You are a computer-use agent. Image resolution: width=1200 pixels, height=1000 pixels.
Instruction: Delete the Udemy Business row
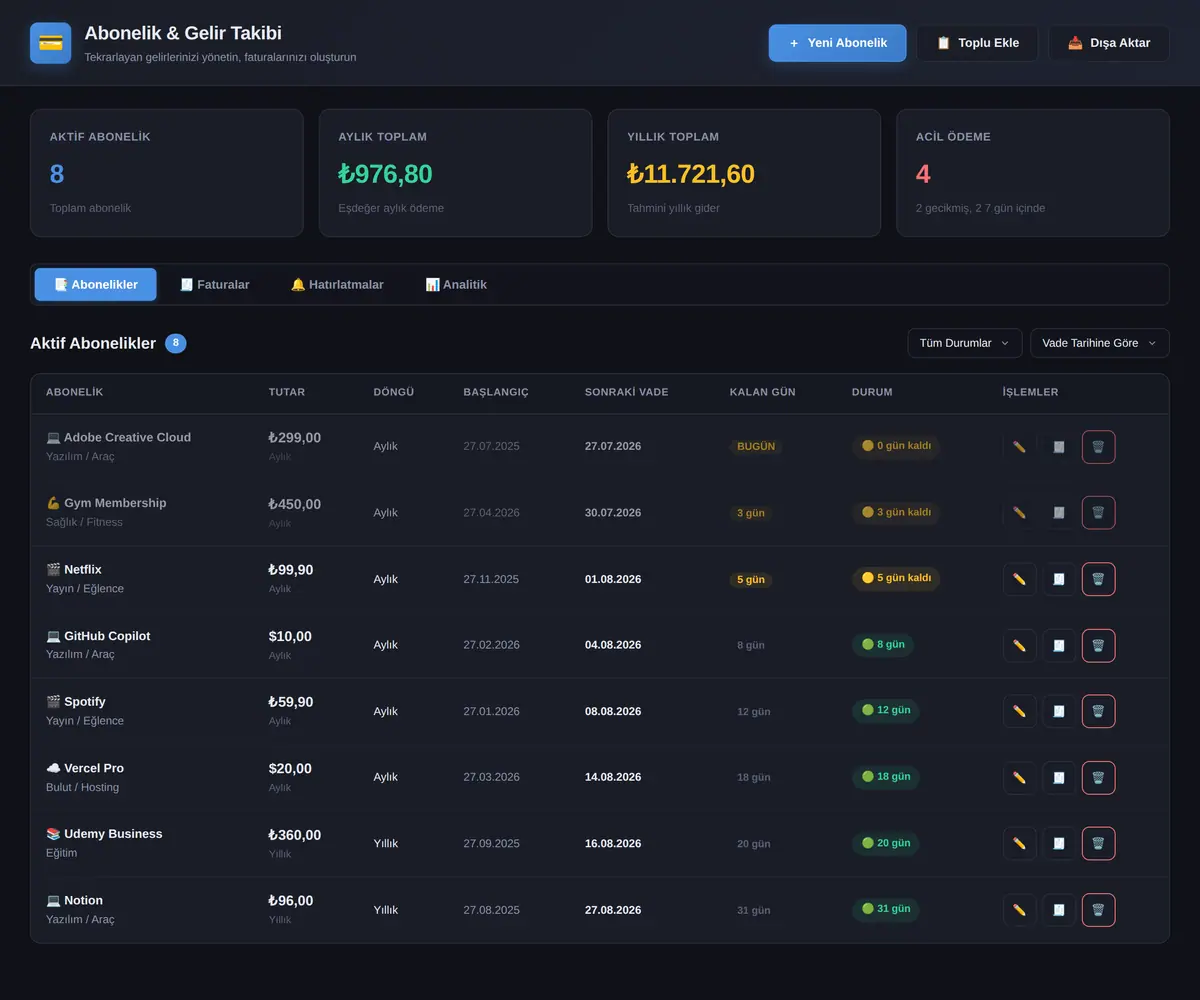click(x=1098, y=844)
